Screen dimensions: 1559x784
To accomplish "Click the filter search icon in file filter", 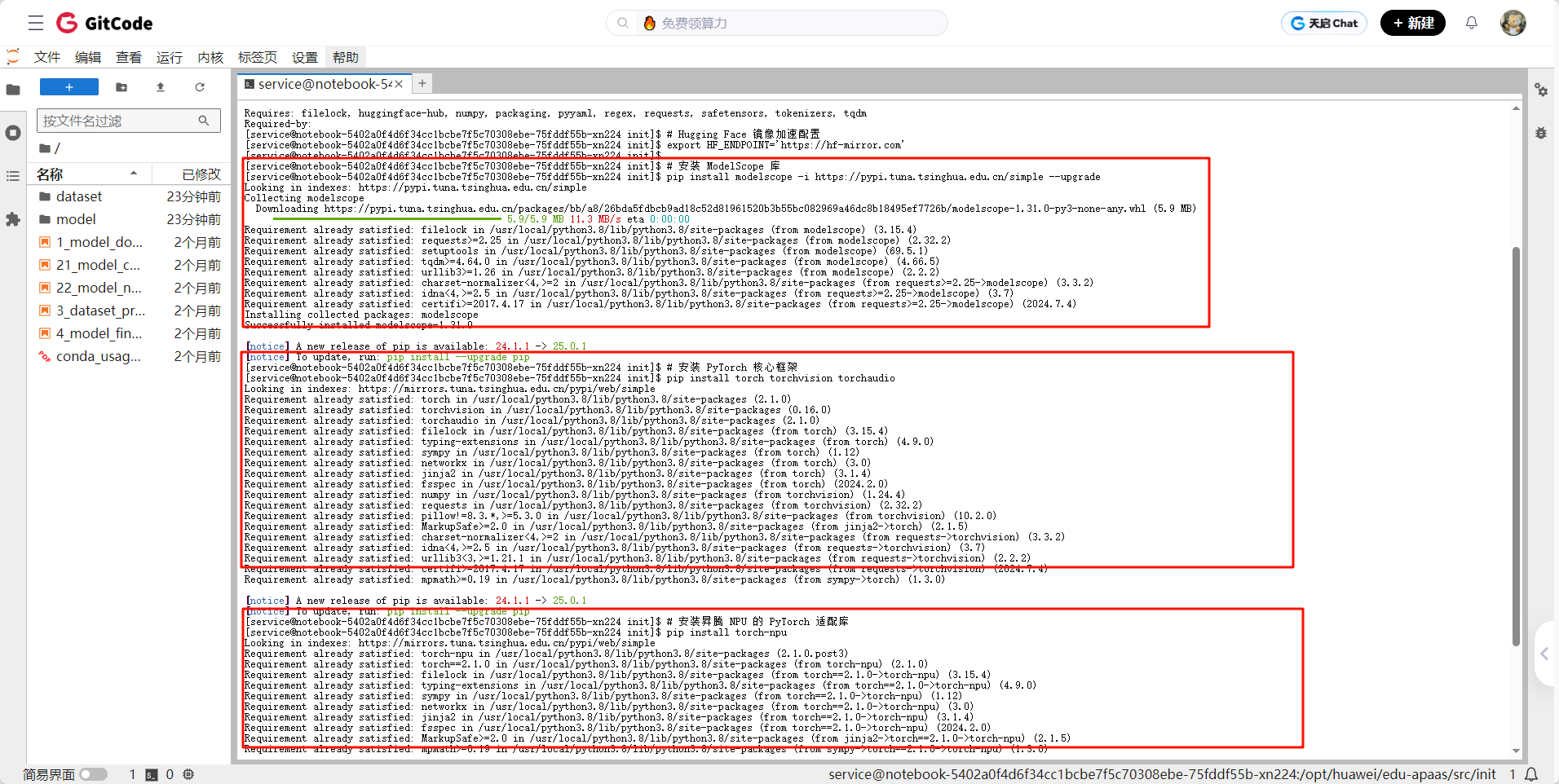I will (204, 121).
